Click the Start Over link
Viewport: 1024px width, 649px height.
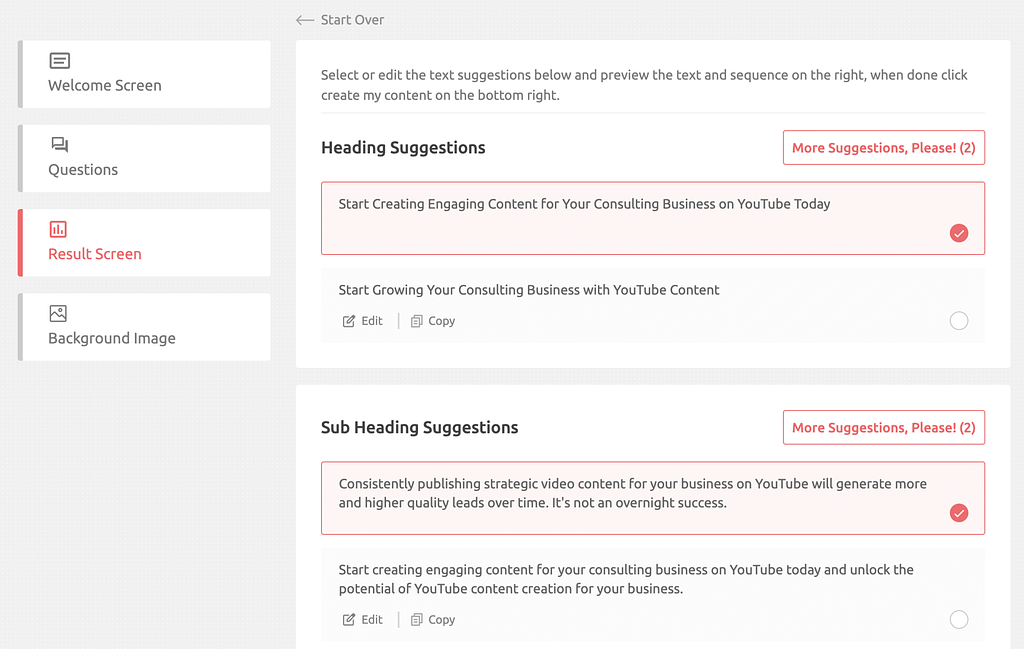[x=352, y=20]
